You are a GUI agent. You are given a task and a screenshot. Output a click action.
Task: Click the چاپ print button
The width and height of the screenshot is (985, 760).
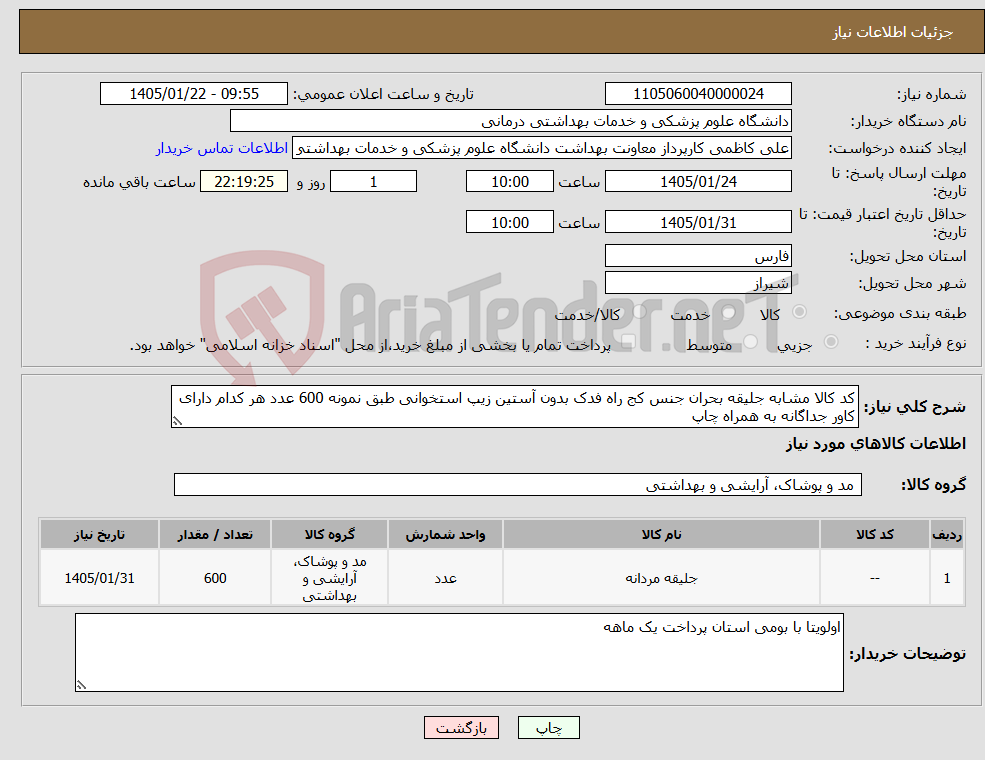point(548,728)
